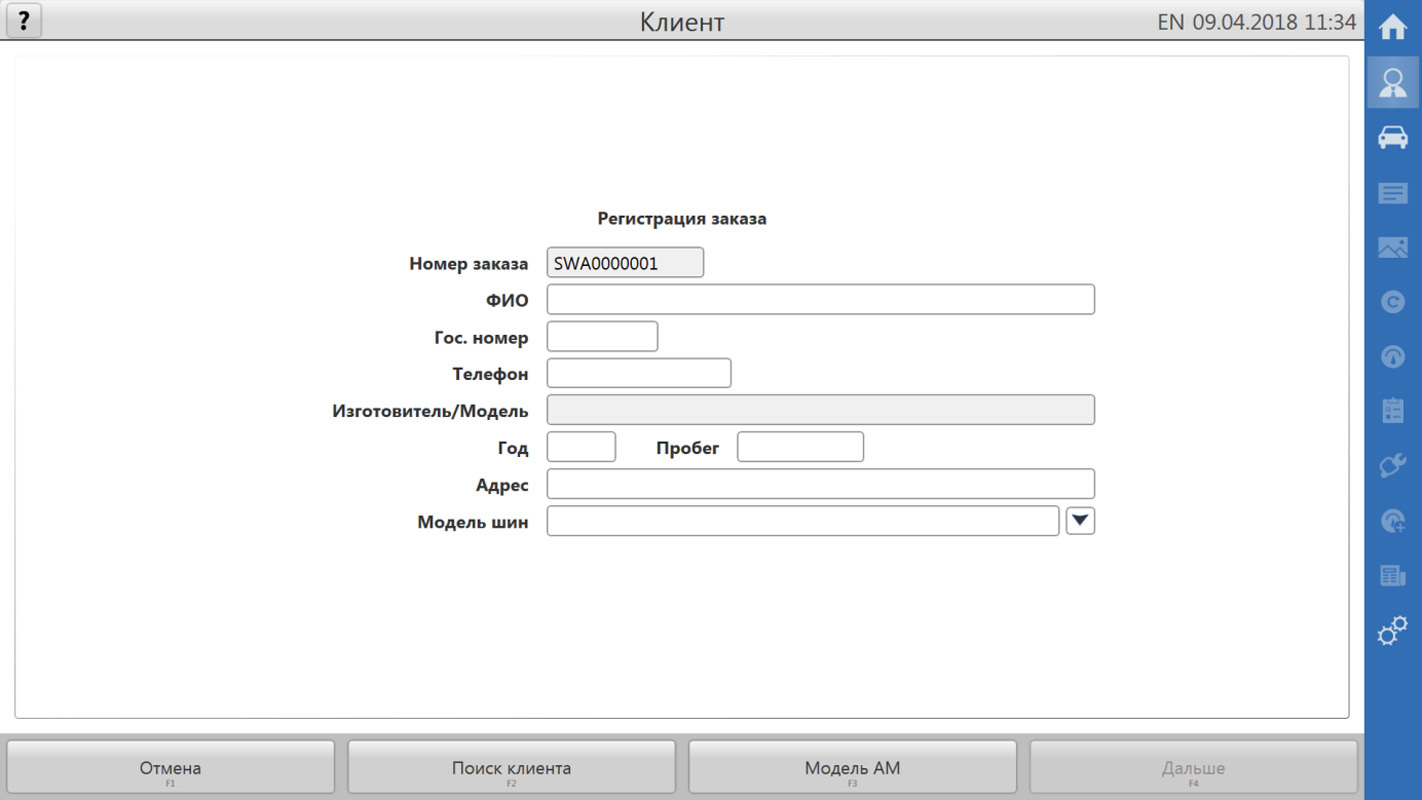The image size is (1422, 800).
Task: Click the wrench adjustment icon in sidebar
Action: click(x=1393, y=465)
